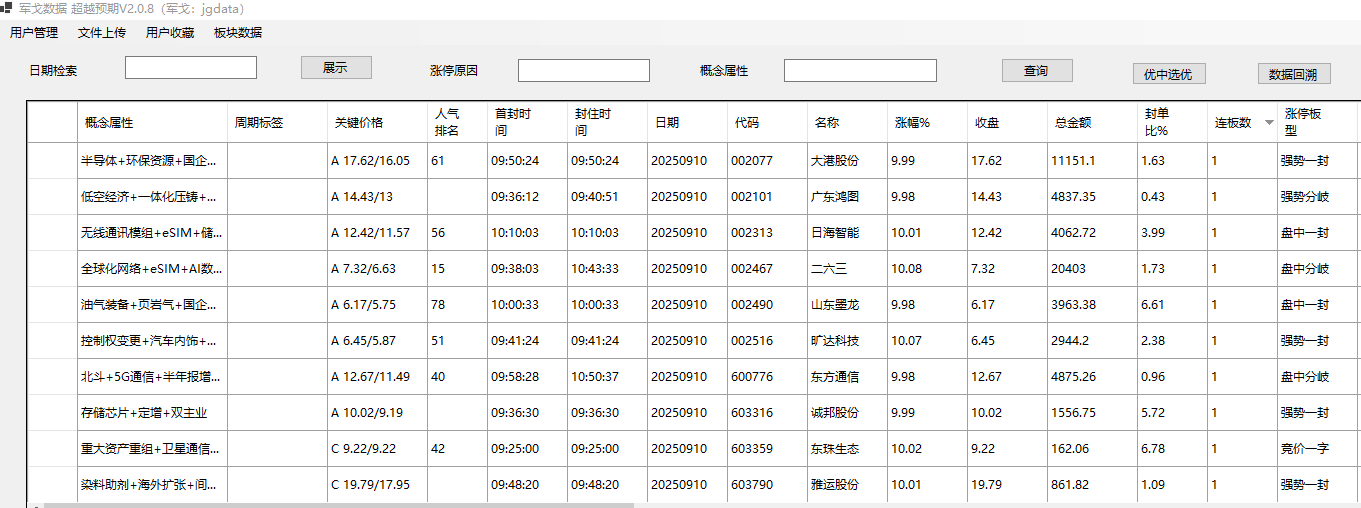
Task: Open the 文件上传 menu
Action: point(102,32)
